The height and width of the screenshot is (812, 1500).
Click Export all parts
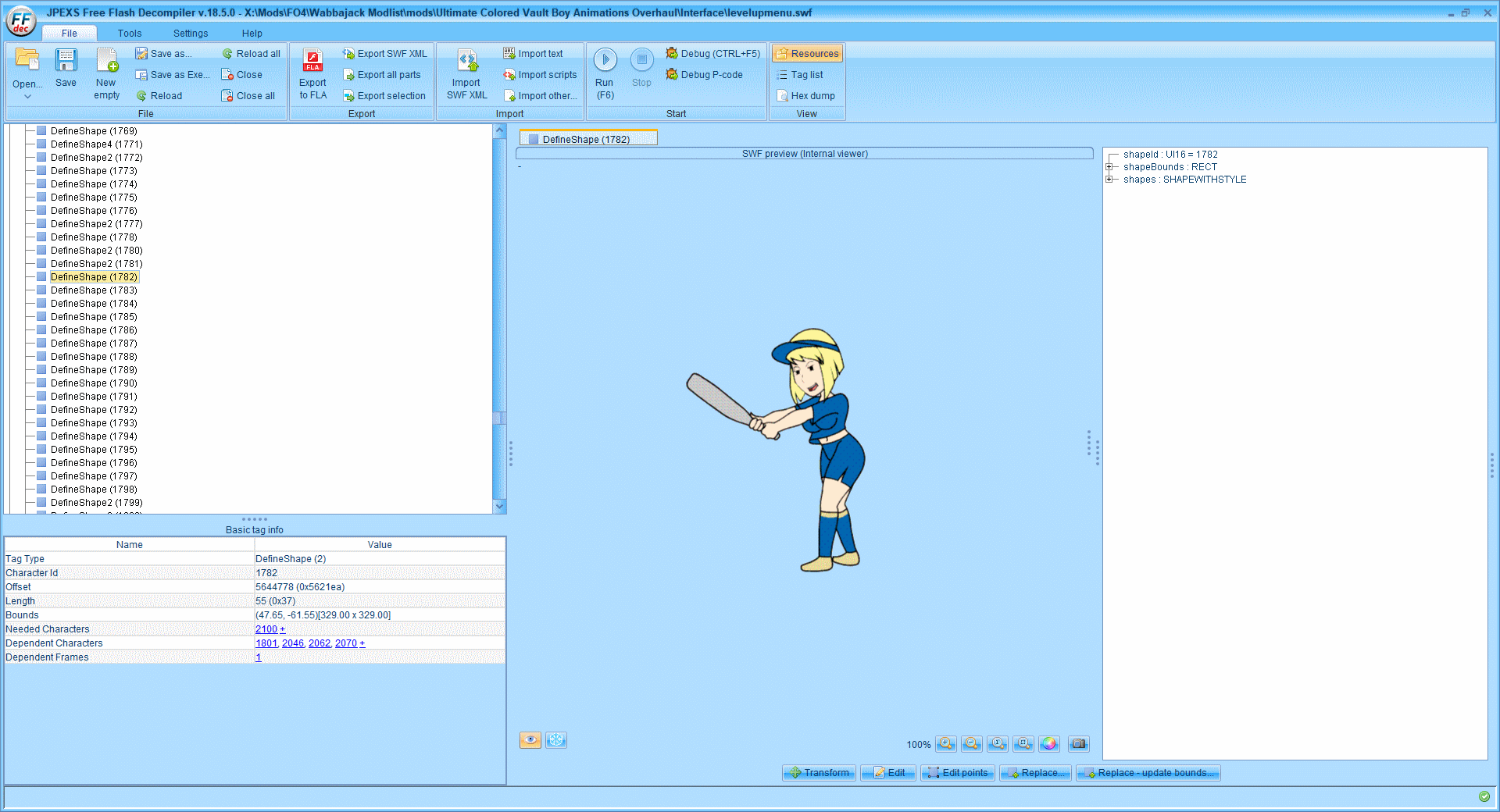tap(382, 75)
